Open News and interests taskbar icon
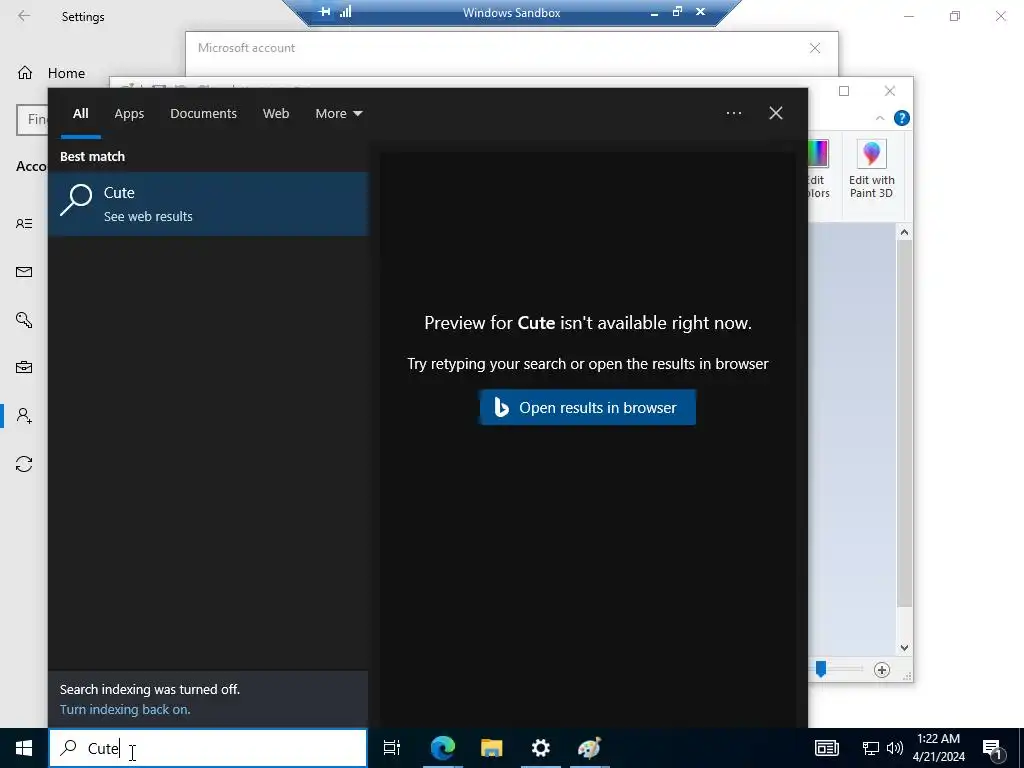 click(x=826, y=748)
